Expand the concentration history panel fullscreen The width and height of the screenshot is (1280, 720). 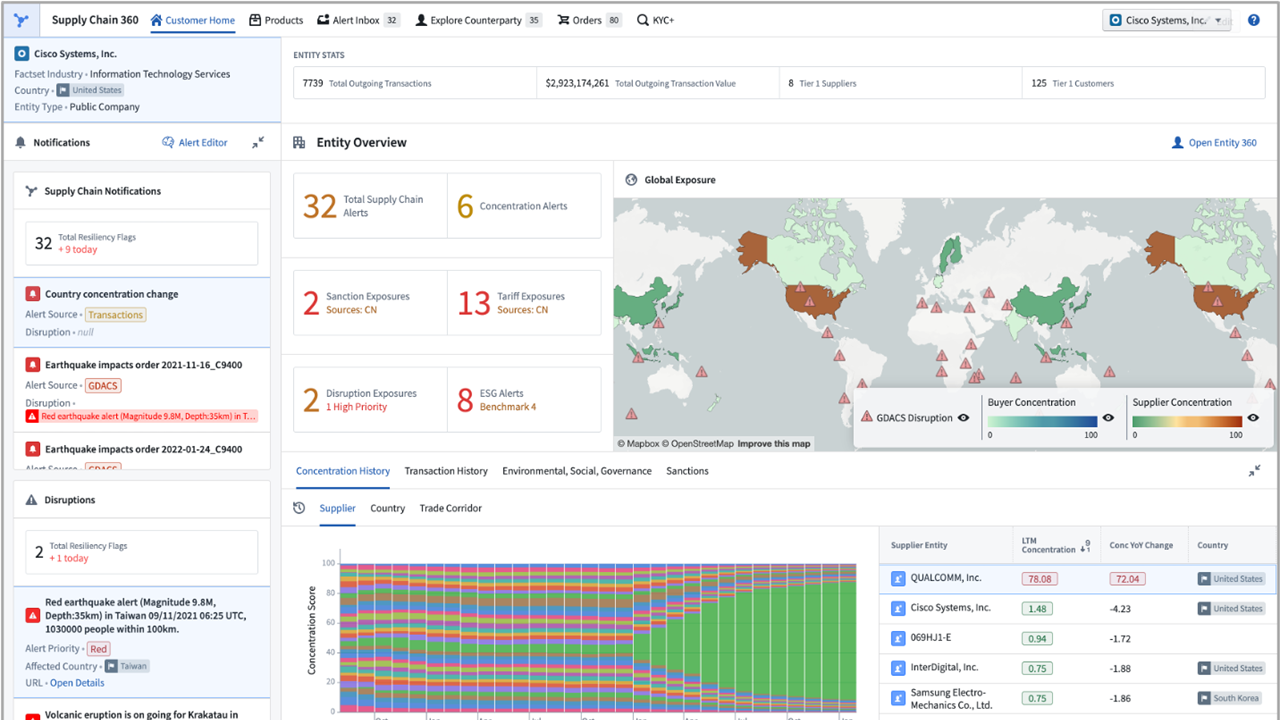[x=1255, y=471]
